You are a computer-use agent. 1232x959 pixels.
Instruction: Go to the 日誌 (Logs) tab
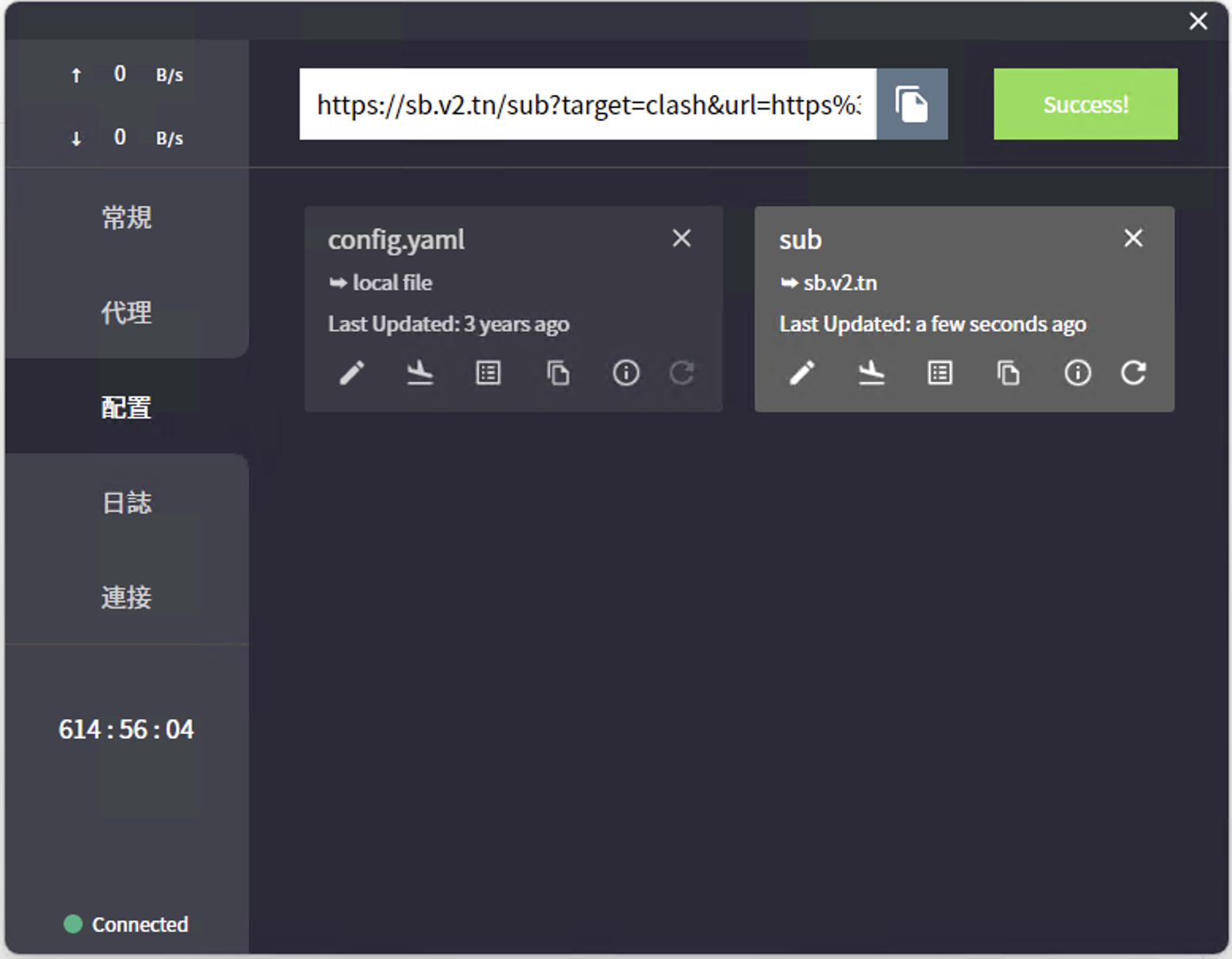coord(127,502)
